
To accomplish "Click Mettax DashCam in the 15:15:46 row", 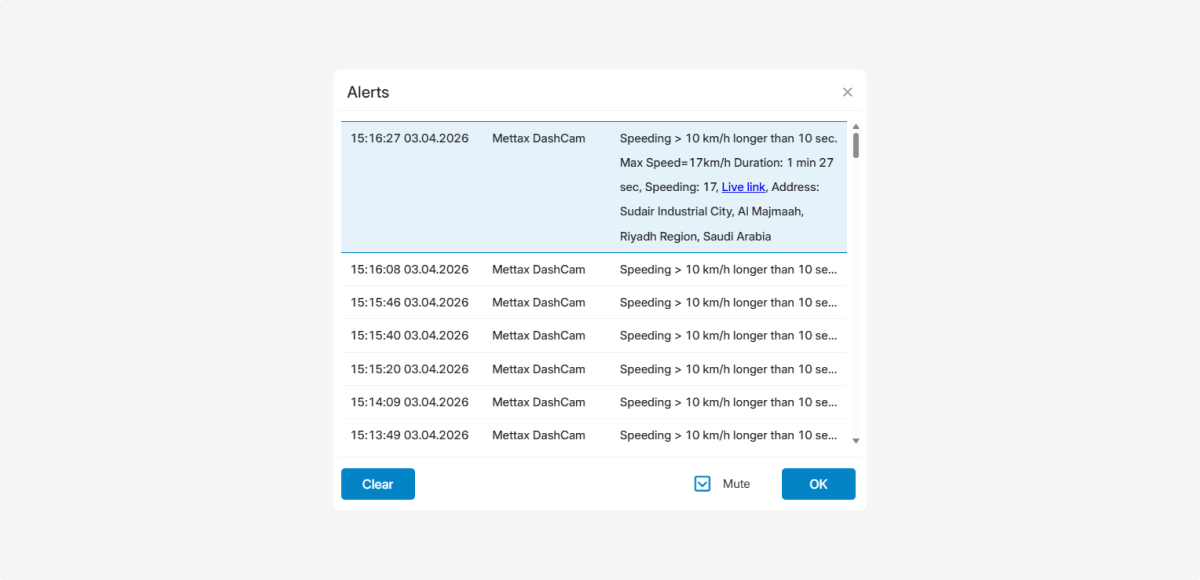I will [538, 302].
